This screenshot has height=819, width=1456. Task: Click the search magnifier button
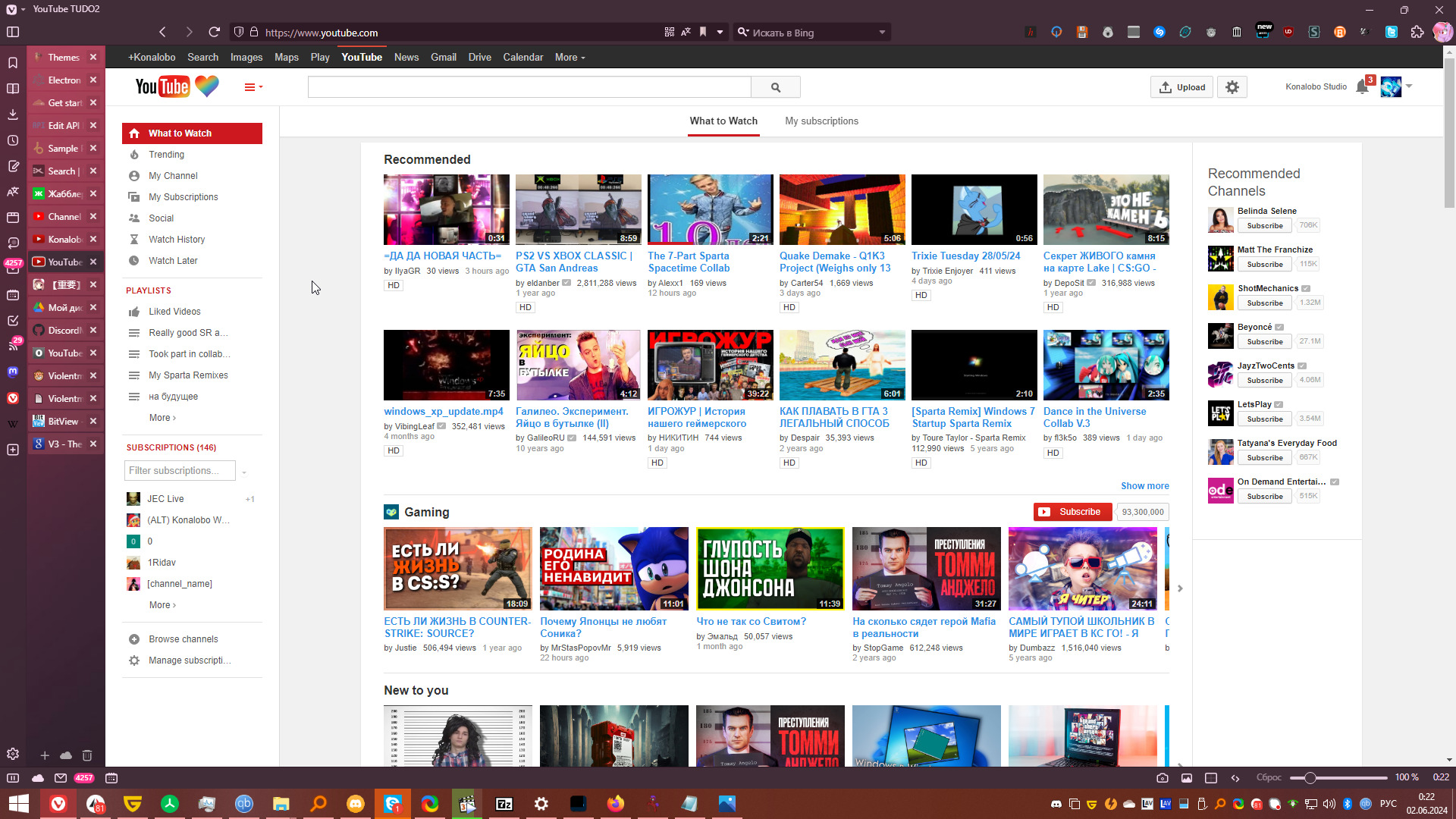click(x=775, y=87)
